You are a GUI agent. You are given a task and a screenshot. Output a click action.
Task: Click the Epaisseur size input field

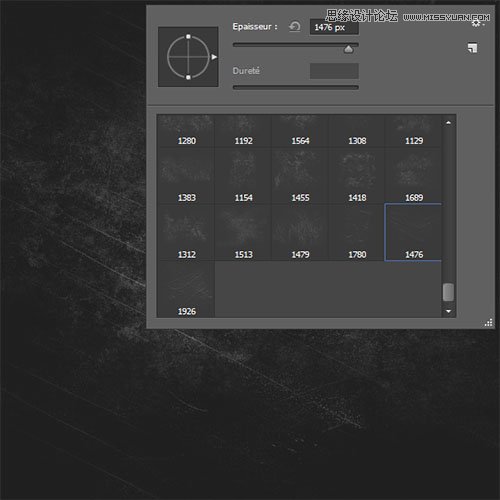point(334,27)
